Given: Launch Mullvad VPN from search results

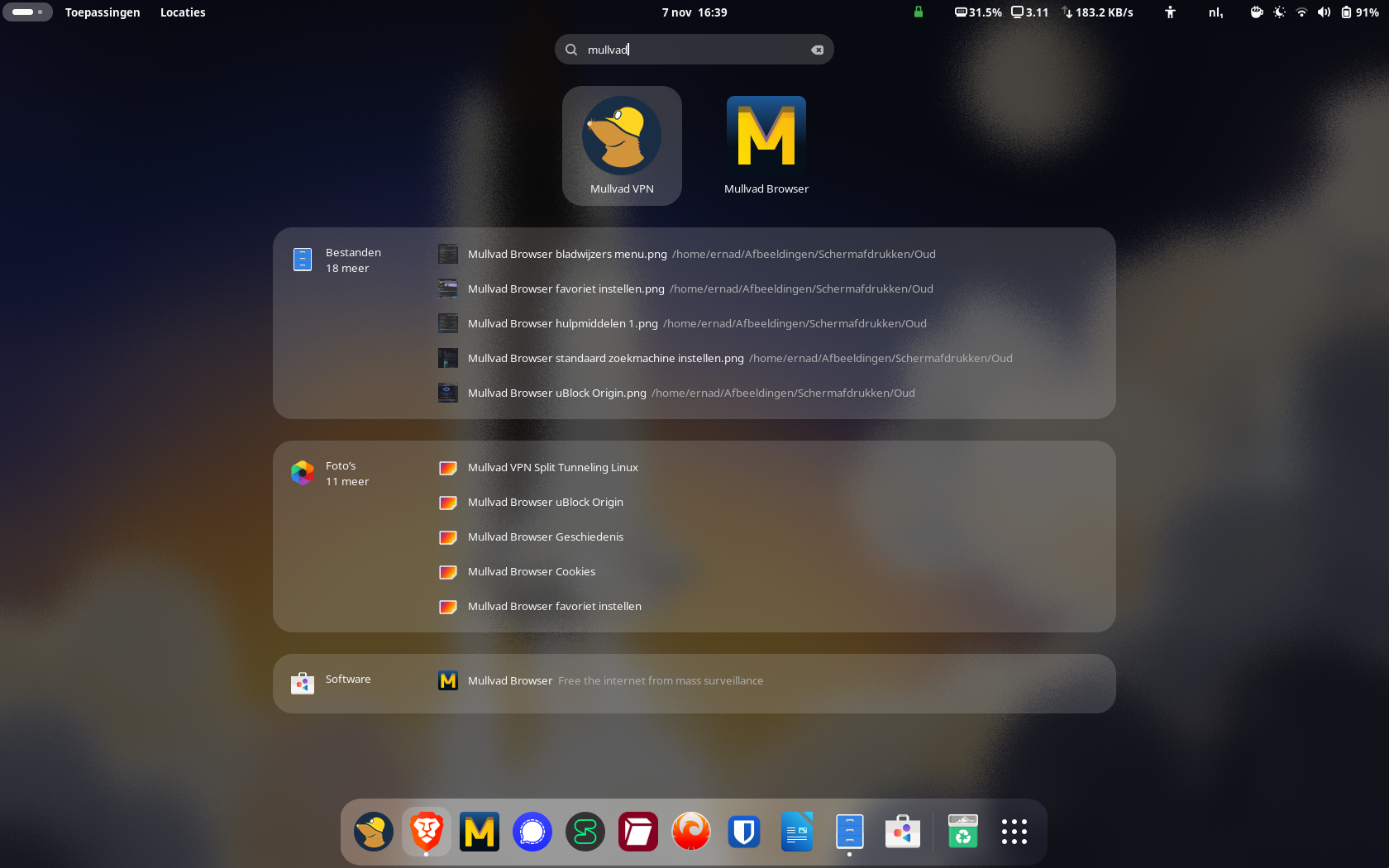Looking at the screenshot, I should 622,145.
